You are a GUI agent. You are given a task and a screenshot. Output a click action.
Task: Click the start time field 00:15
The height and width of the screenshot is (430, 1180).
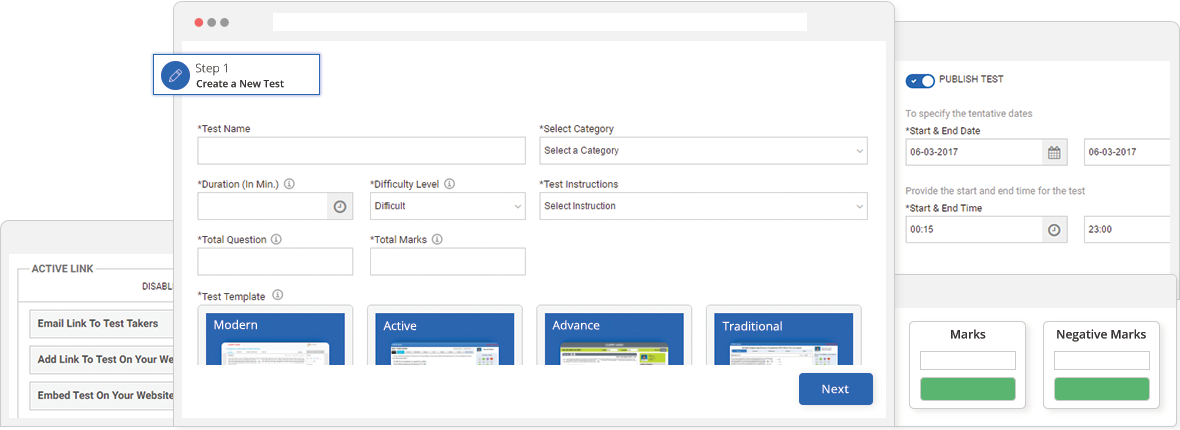974,230
